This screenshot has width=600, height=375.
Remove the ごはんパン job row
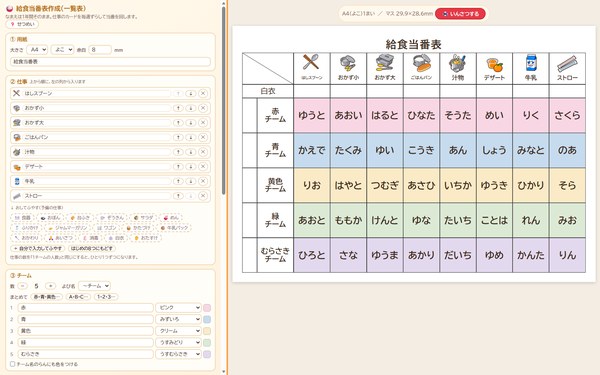click(x=203, y=137)
